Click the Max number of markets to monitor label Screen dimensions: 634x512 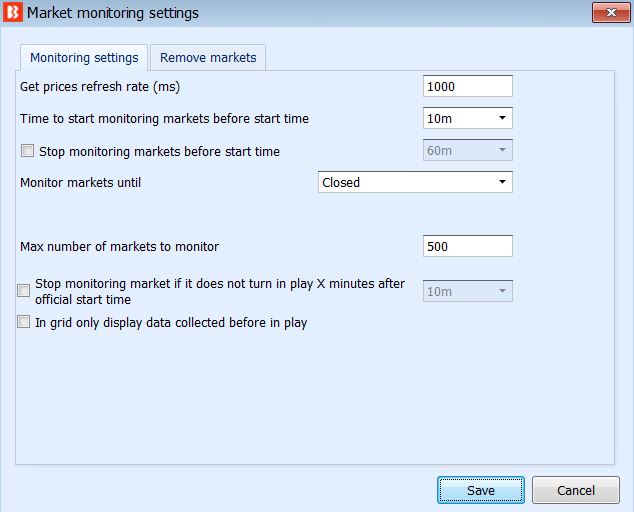point(119,246)
